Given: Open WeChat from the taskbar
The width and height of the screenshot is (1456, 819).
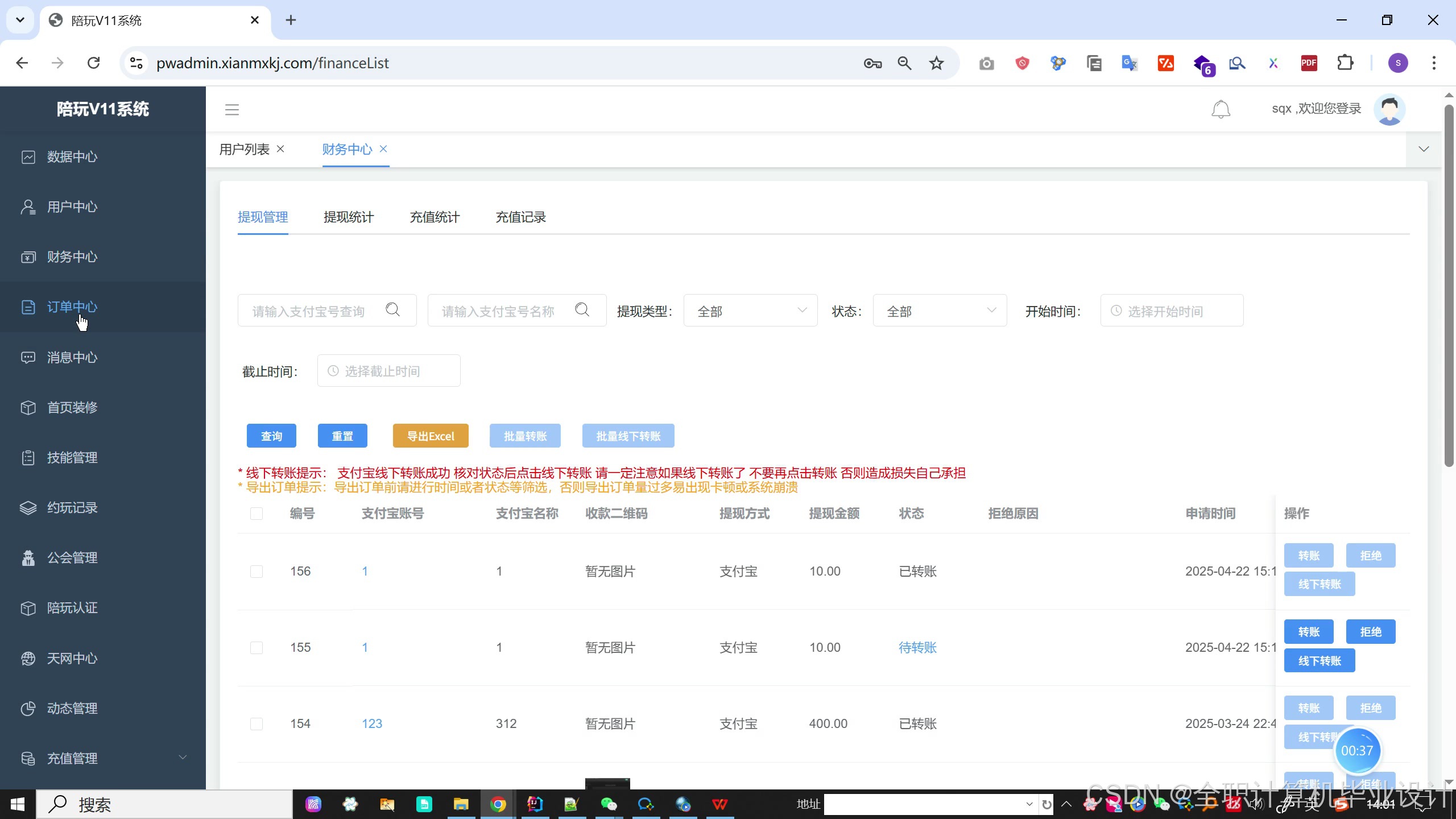Looking at the screenshot, I should [609, 804].
